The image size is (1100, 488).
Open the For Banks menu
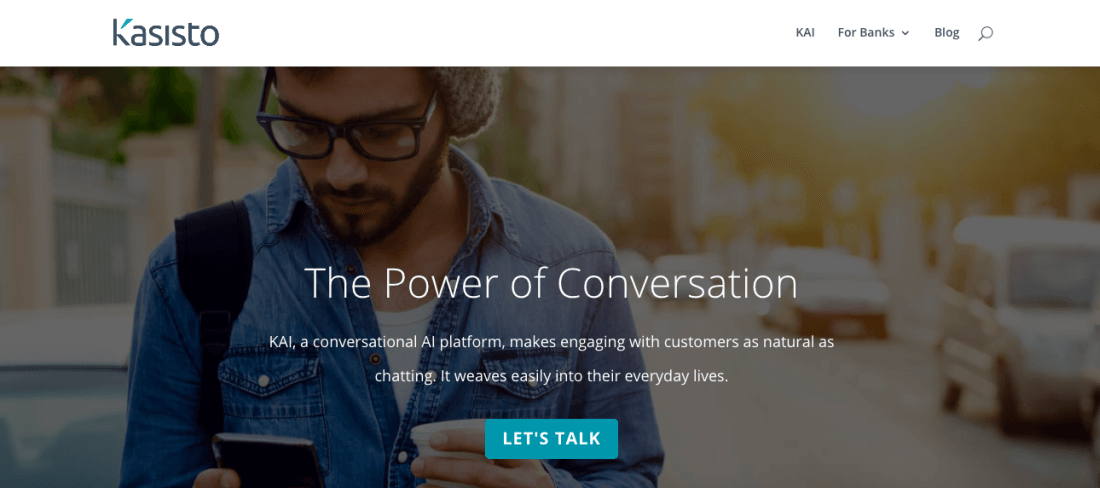tap(873, 32)
